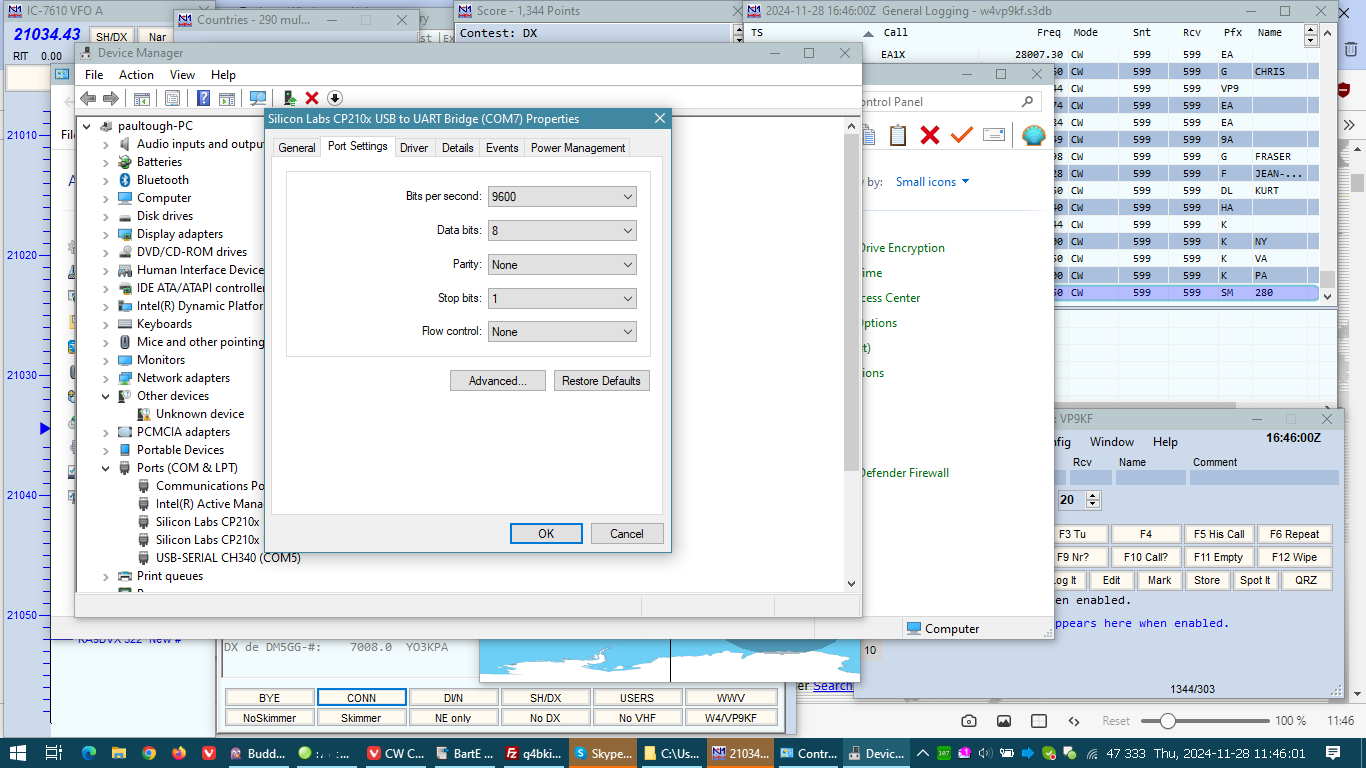
Task: Collapse Other devices node
Action: pyautogui.click(x=106, y=396)
